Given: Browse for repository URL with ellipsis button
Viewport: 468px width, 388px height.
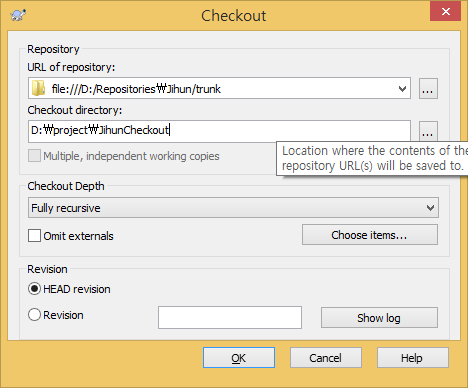Looking at the screenshot, I should tap(428, 89).
